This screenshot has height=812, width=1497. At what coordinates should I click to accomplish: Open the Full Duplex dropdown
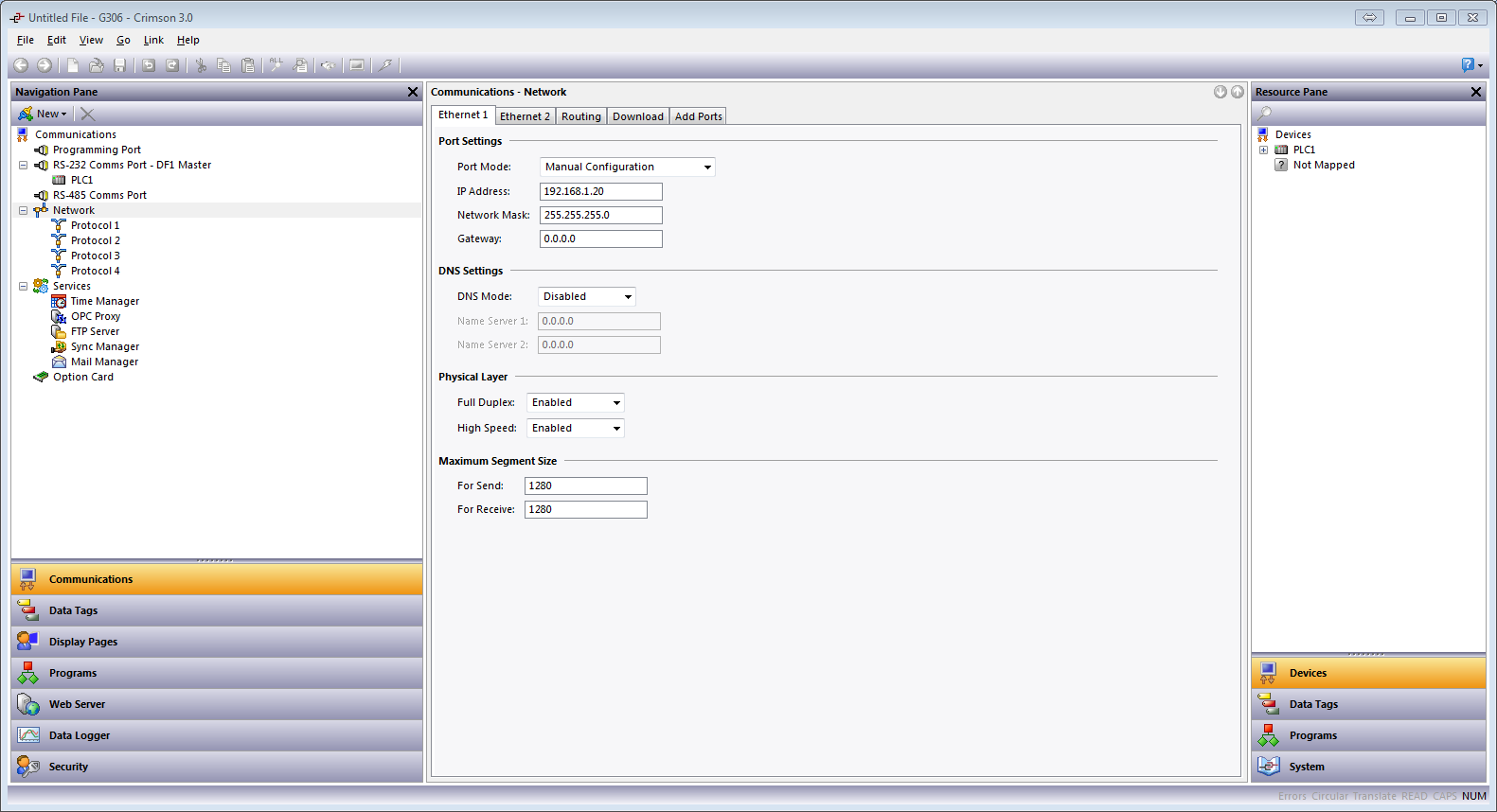click(616, 403)
